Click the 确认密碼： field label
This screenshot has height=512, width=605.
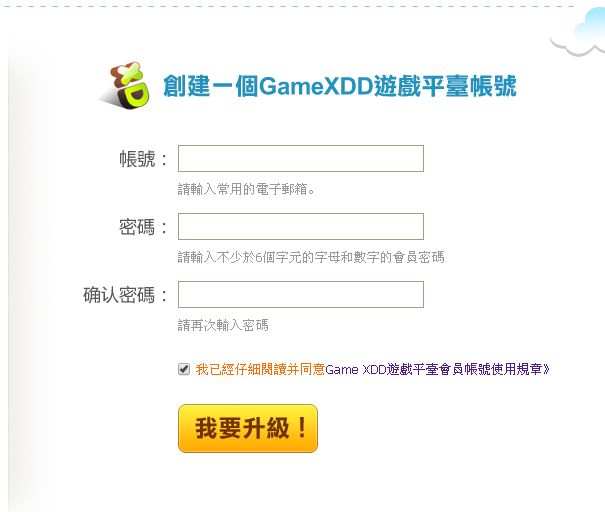(x=125, y=295)
